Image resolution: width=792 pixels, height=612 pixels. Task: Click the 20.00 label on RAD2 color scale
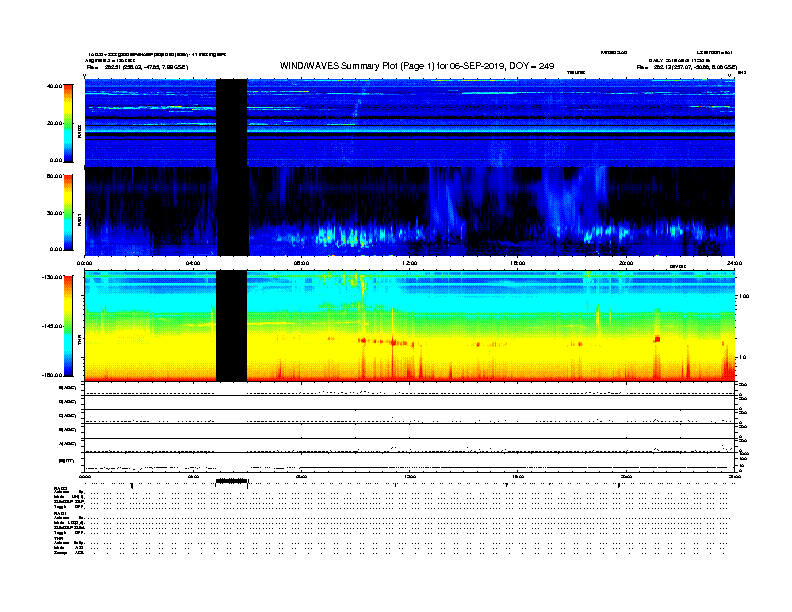click(x=54, y=123)
